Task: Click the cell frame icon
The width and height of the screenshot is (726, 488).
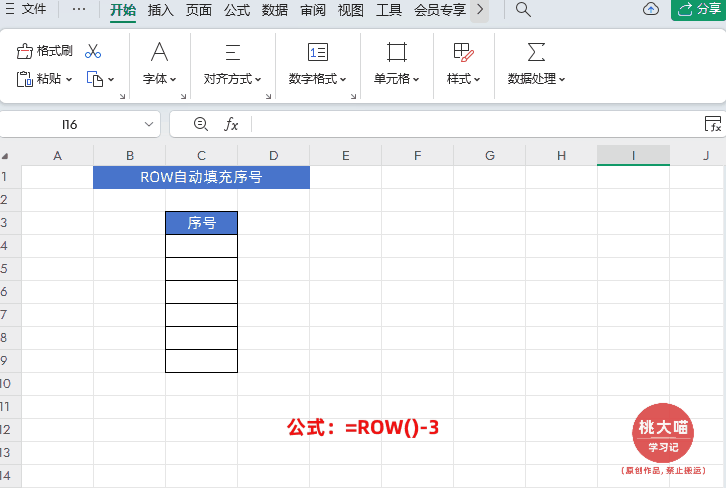Action: pos(397,52)
